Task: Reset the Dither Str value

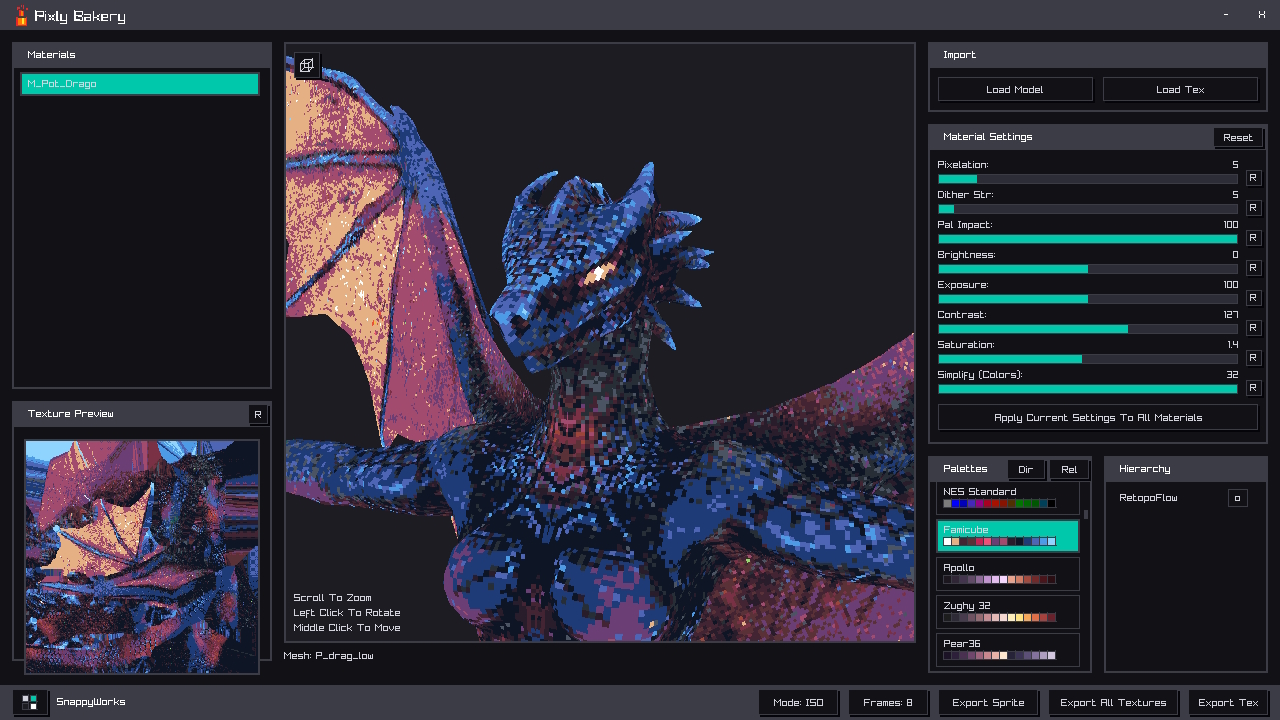Action: [x=1253, y=208]
